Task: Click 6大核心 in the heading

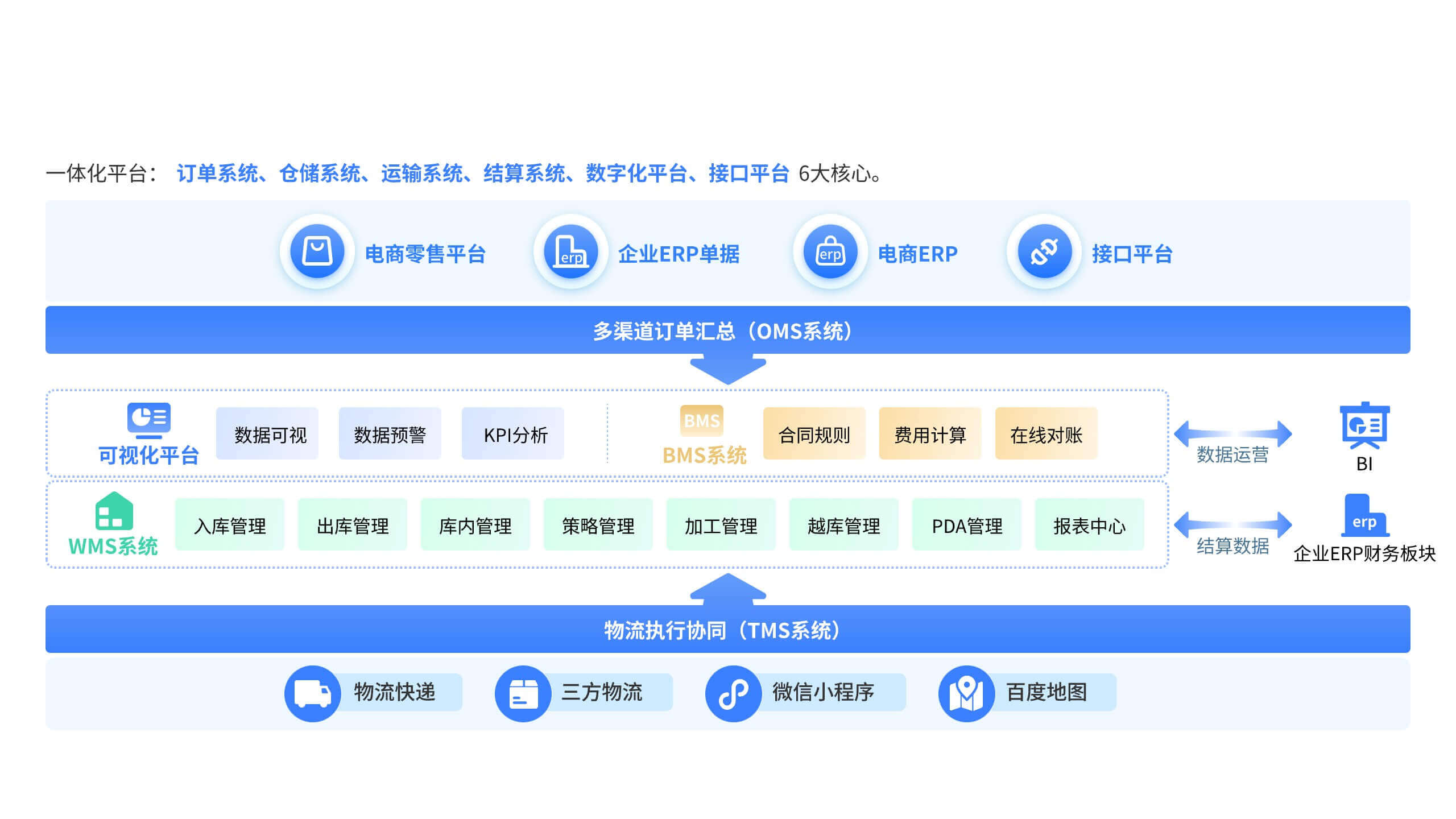Action: click(x=835, y=173)
